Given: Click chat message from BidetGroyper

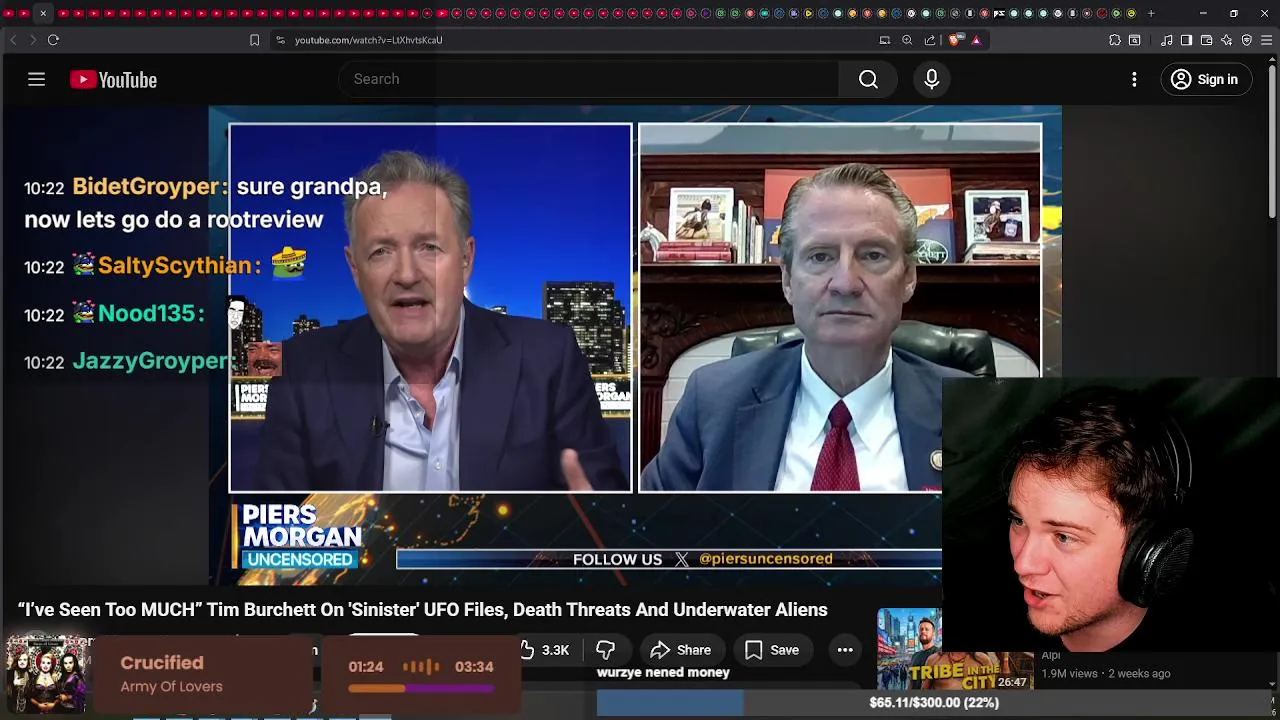Looking at the screenshot, I should click(x=205, y=202).
